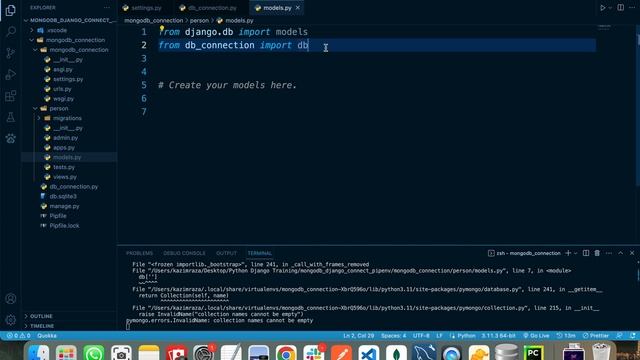Open the Extensions view
The height and width of the screenshot is (360, 640).
(11, 96)
